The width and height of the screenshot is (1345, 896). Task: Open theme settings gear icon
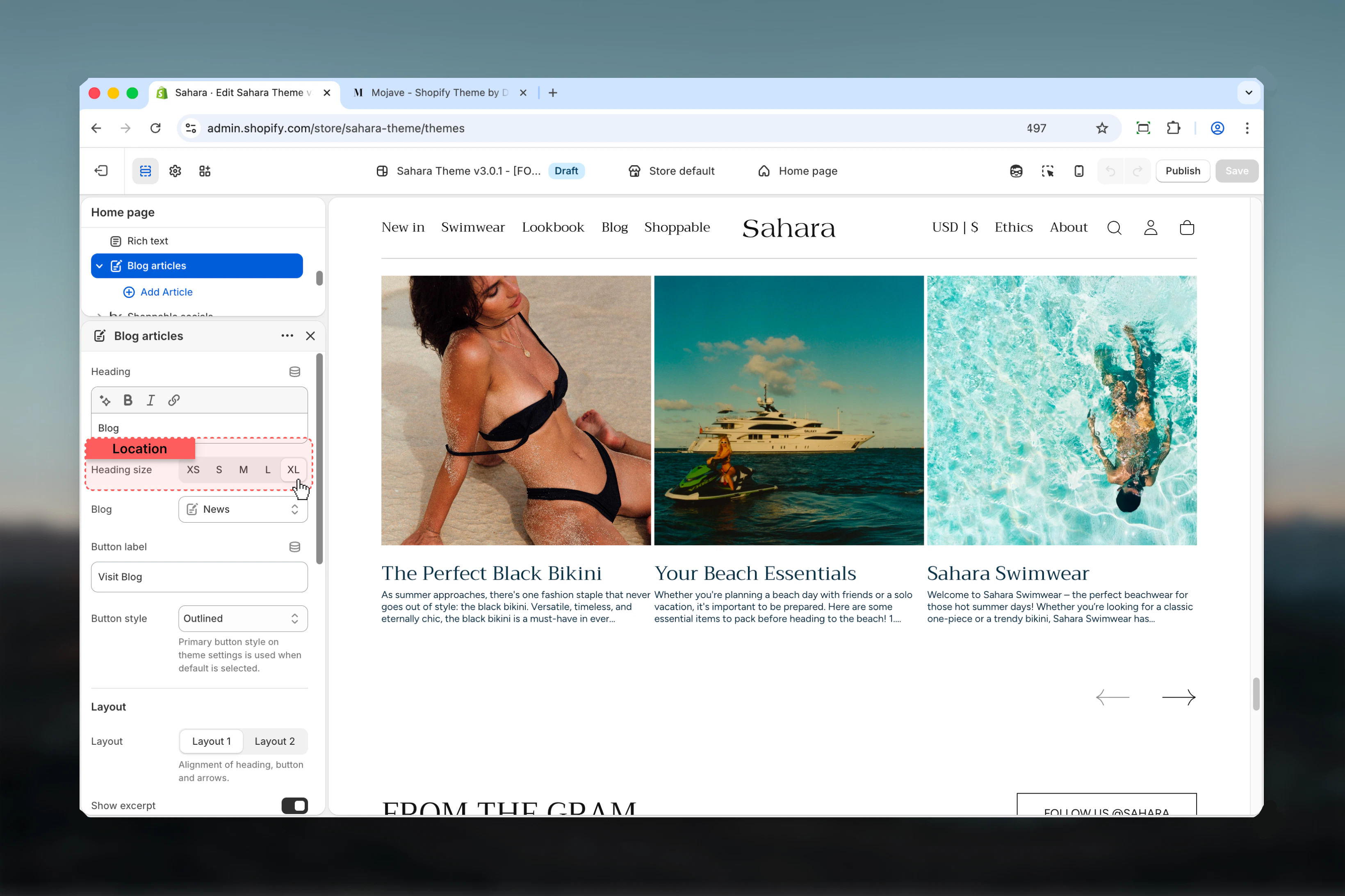[x=176, y=171]
